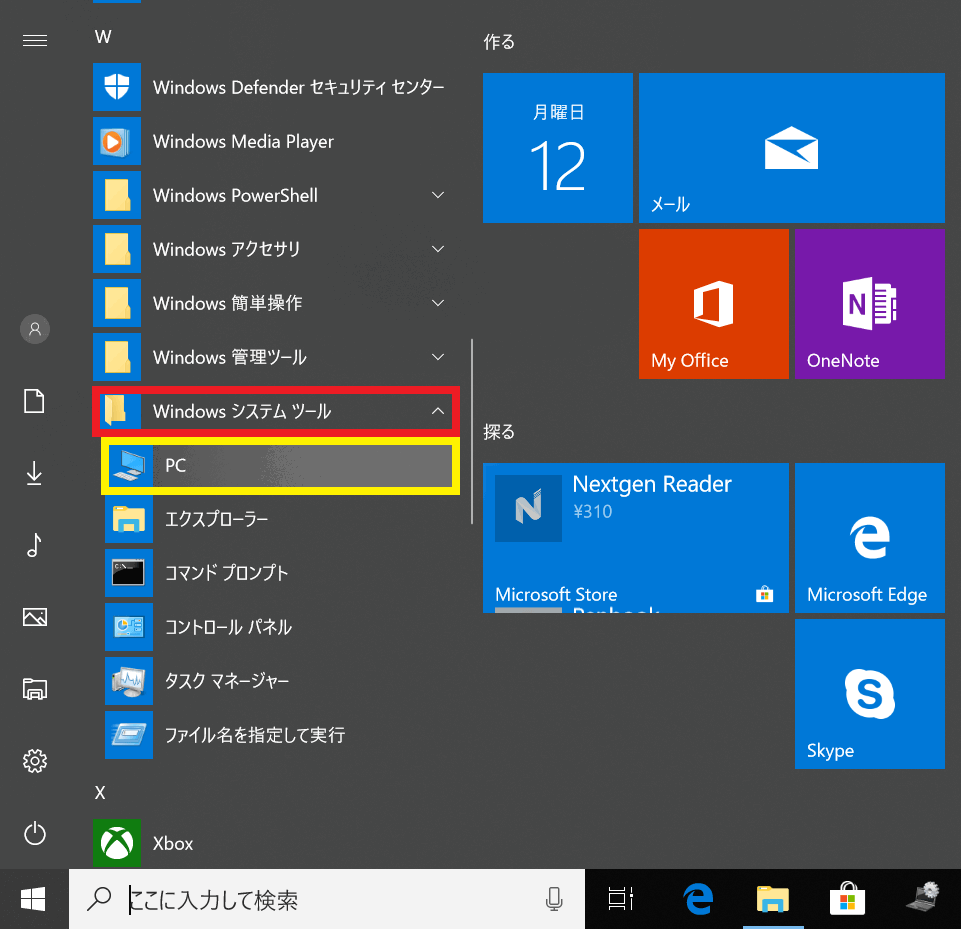Viewport: 961px width, 929px height.
Task: Open the タスク マネージャー icon
Action: pos(129,681)
